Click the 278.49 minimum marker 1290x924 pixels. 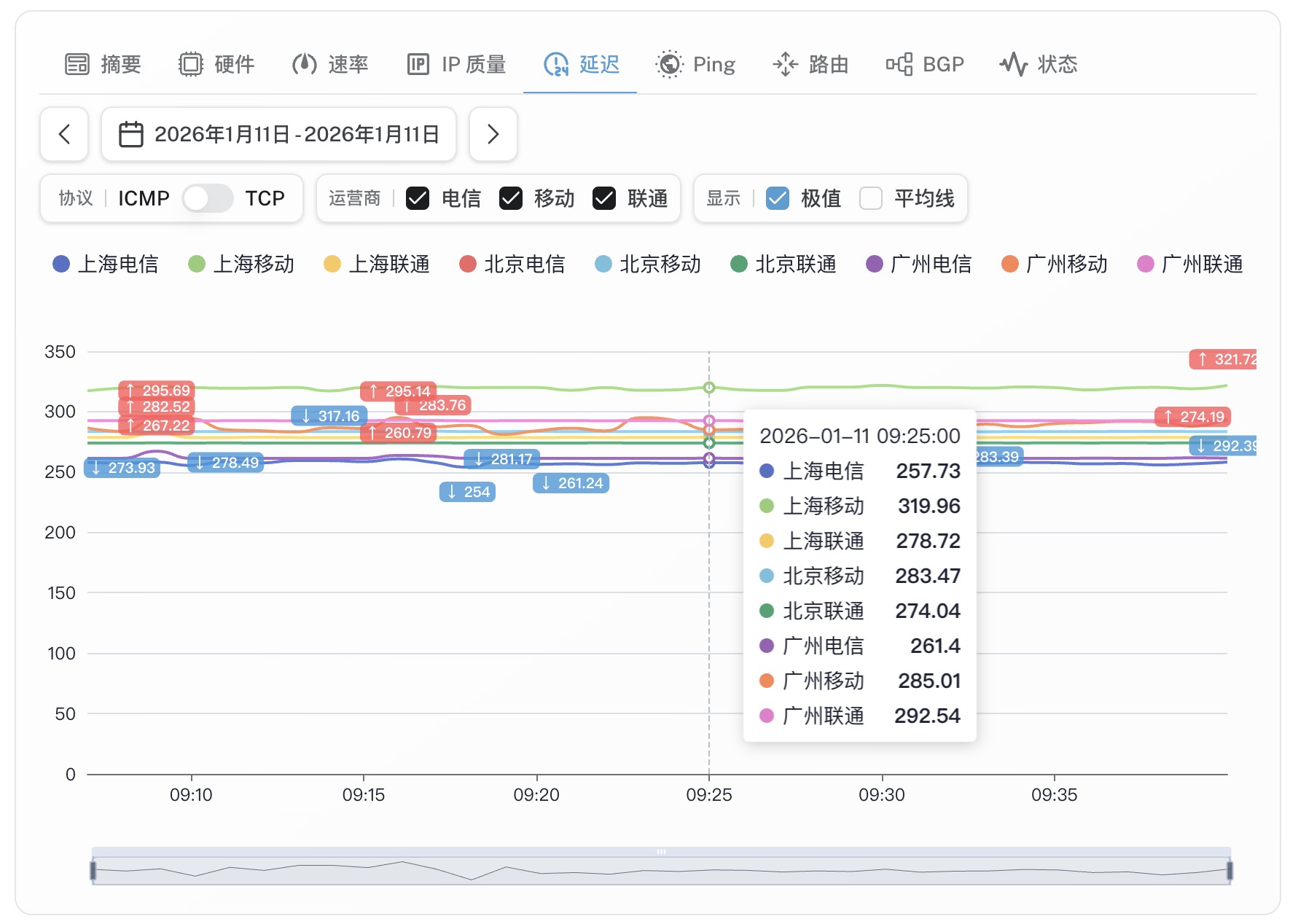[226, 463]
